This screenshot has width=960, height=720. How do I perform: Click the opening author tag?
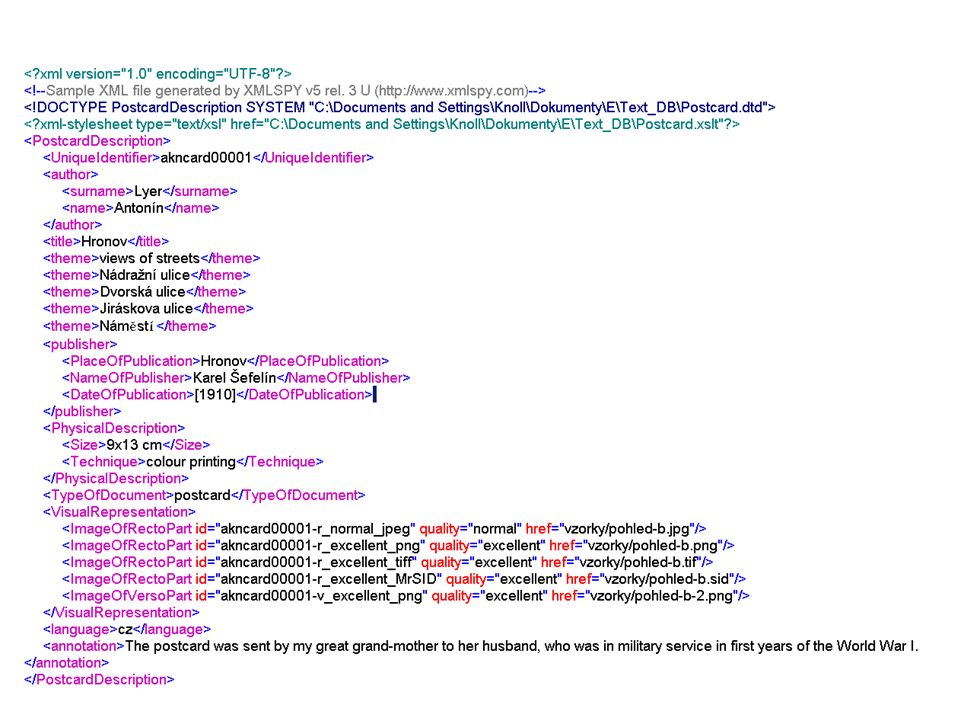[70, 174]
